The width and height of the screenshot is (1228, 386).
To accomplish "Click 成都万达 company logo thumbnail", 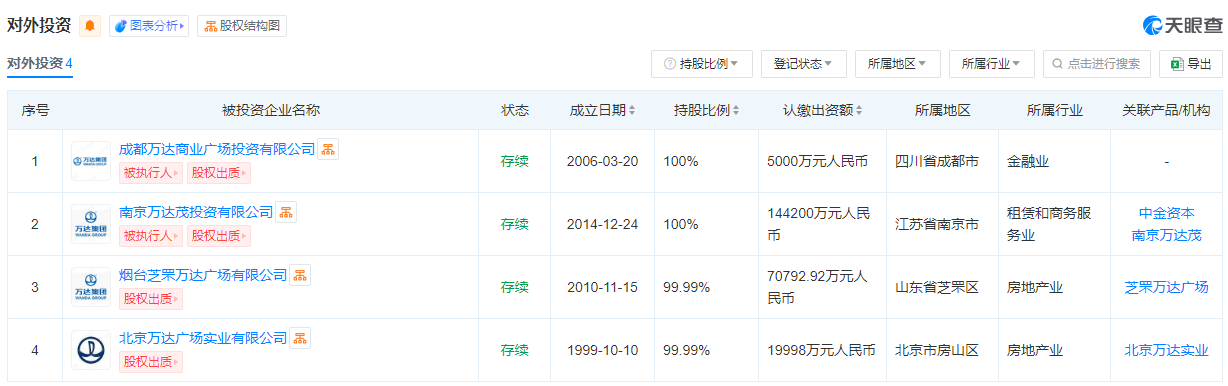I will coord(91,161).
